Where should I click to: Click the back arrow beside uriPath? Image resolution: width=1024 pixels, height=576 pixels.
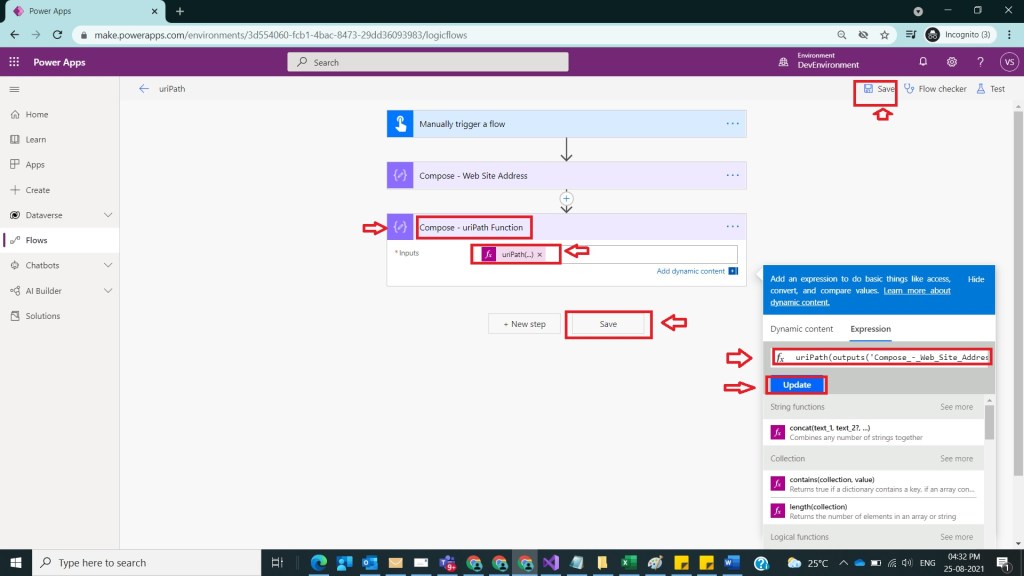(144, 89)
